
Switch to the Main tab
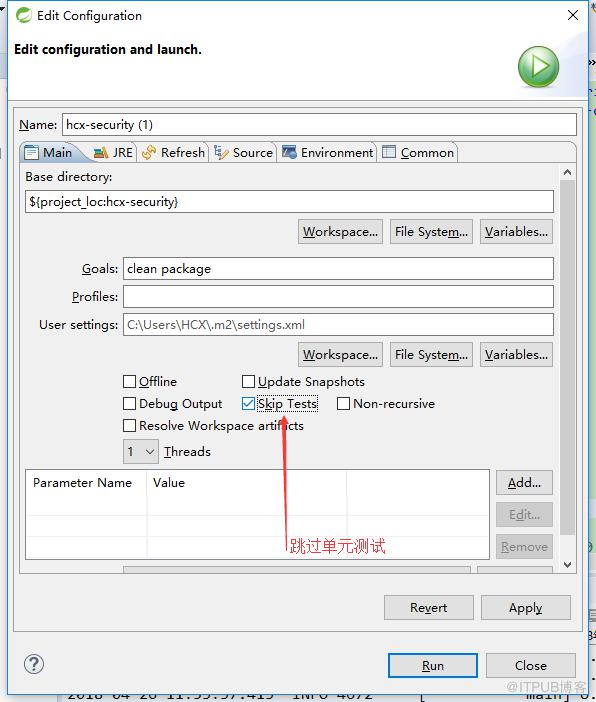49,153
